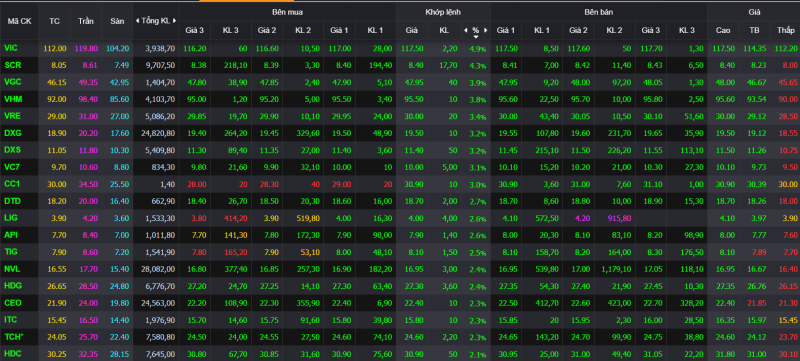
Task: Select the Bên mua header group
Action: [287, 12]
